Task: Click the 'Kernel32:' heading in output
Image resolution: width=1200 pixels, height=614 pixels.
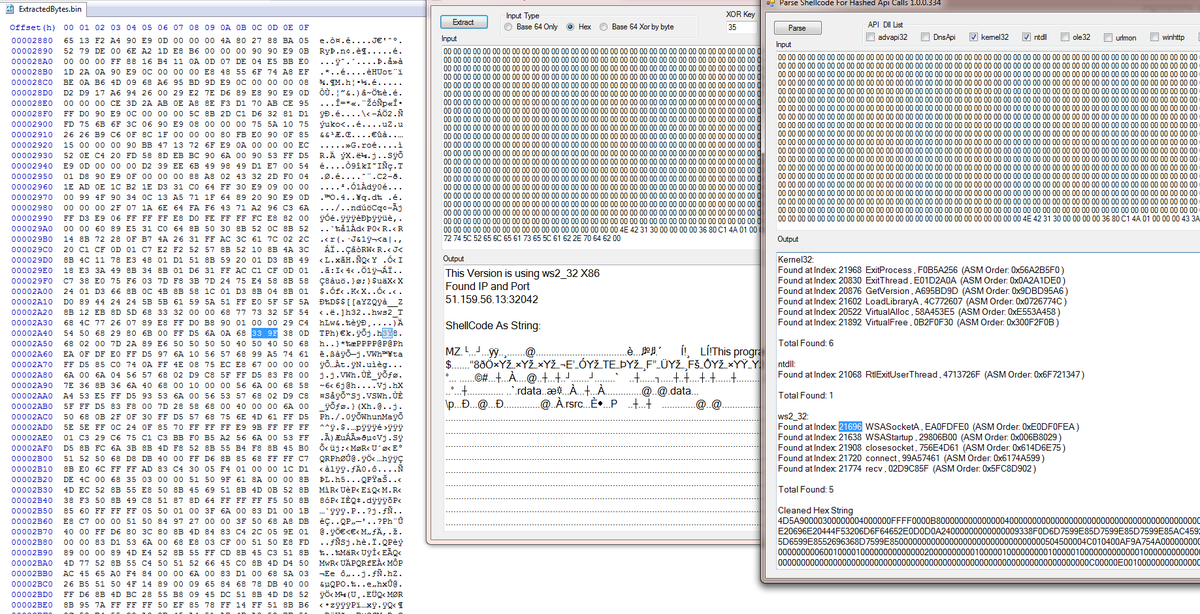Action: click(x=794, y=259)
